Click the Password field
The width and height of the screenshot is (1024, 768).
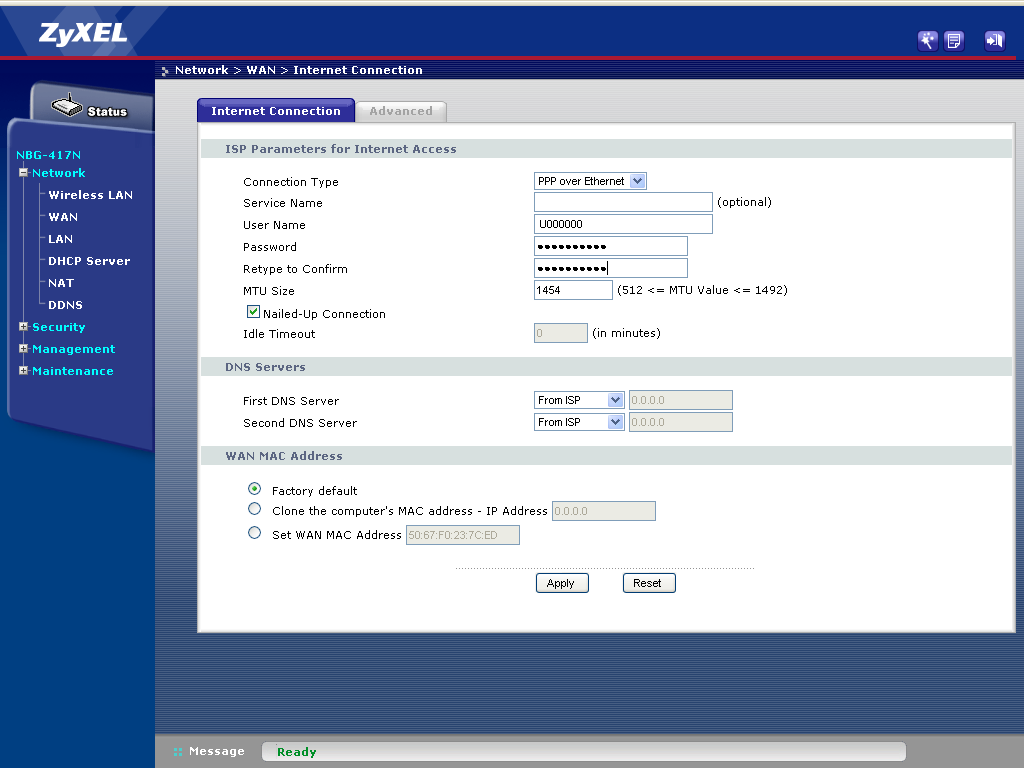(x=611, y=246)
